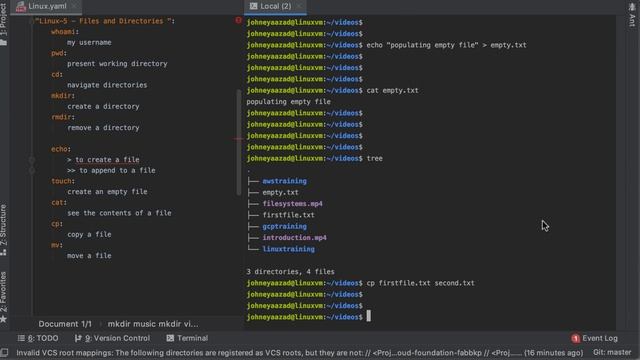
Task: Open the TODO tool window
Action: (38, 338)
